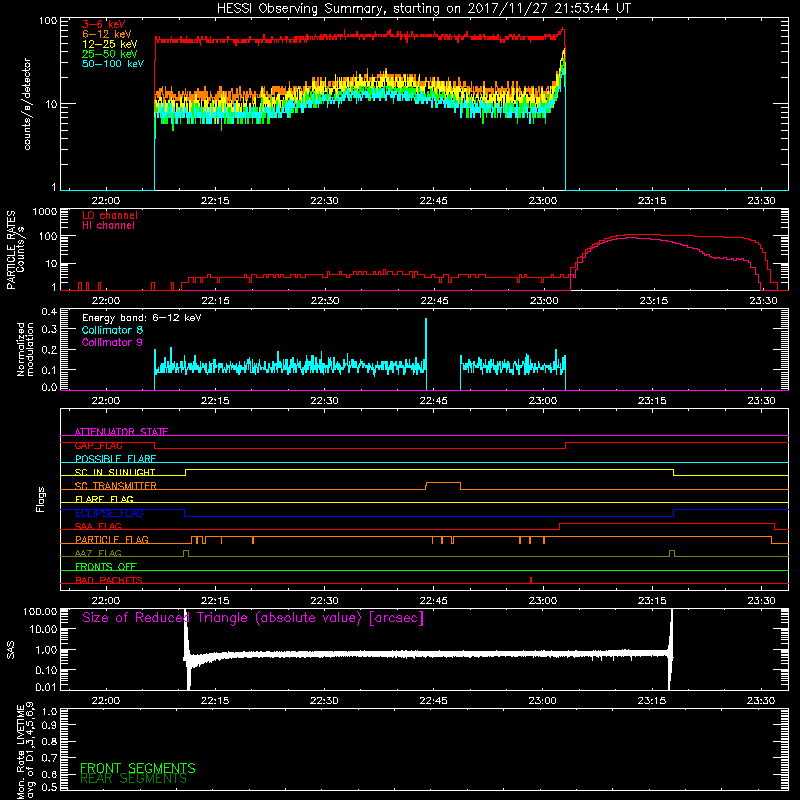Select the '50-100 keV' legend label

coord(113,64)
